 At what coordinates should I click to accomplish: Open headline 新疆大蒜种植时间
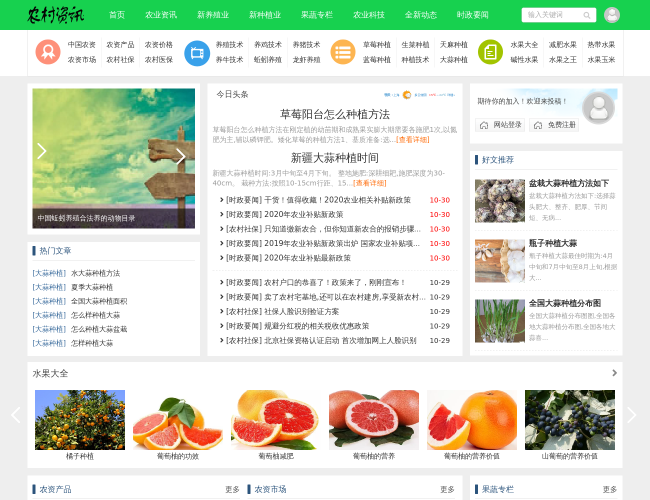pyautogui.click(x=335, y=158)
